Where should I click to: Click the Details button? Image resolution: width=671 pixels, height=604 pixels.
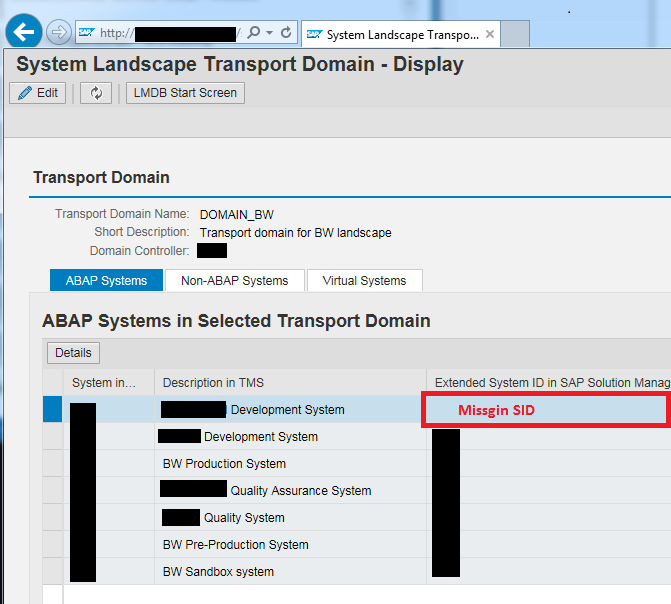click(x=73, y=353)
